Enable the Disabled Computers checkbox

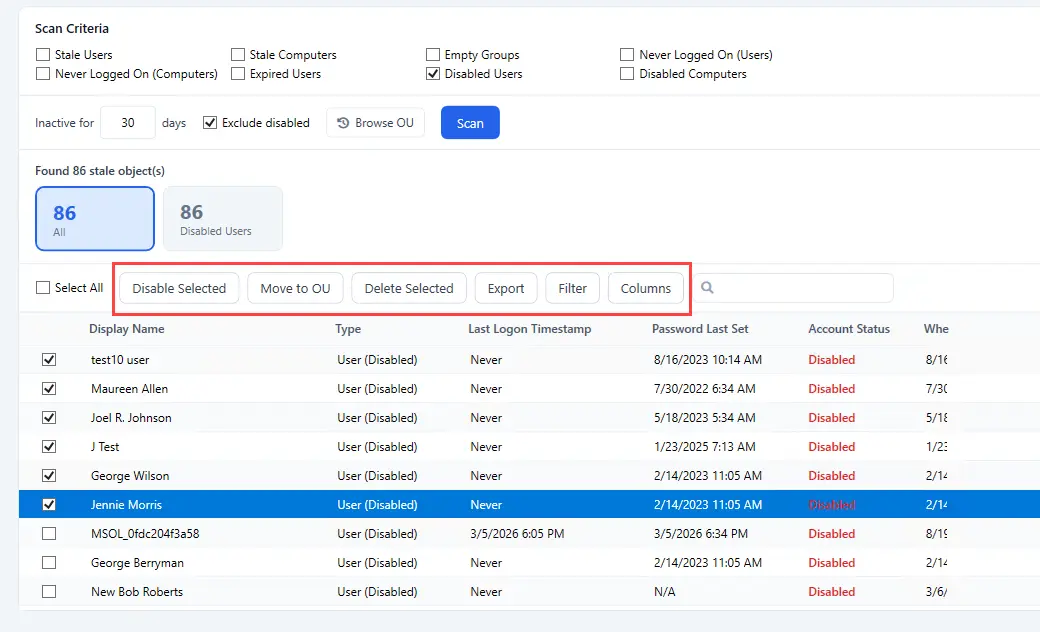627,74
